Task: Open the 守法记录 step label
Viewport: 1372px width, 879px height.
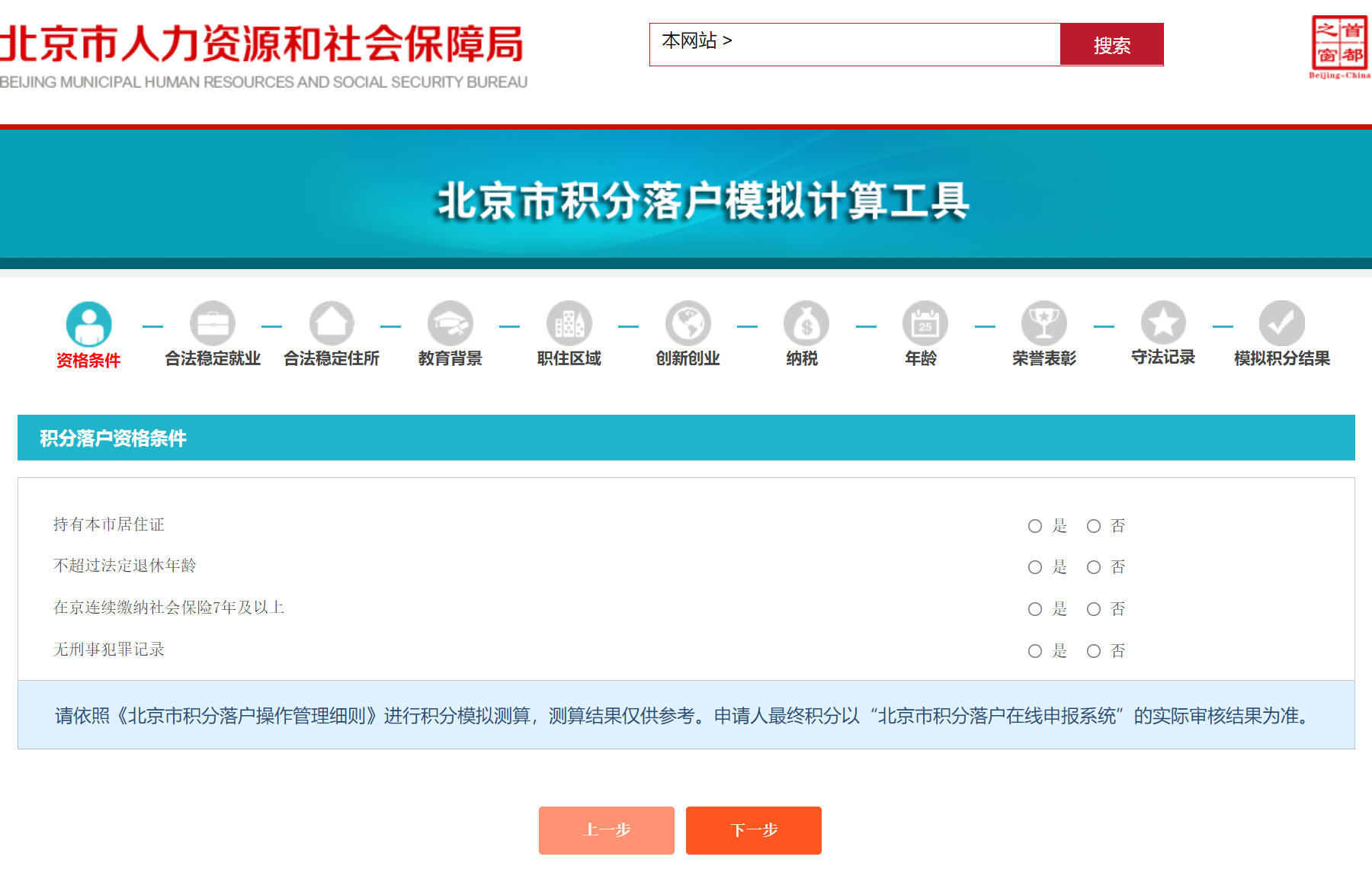Action: click(1163, 357)
